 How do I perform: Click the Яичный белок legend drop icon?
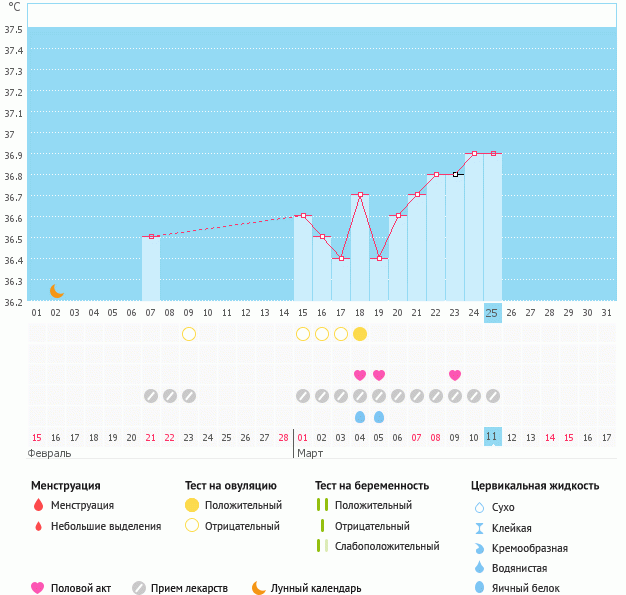480,589
